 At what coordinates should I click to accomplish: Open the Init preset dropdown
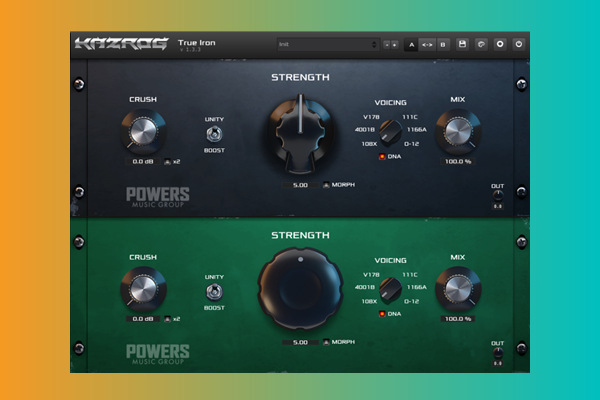[327, 45]
